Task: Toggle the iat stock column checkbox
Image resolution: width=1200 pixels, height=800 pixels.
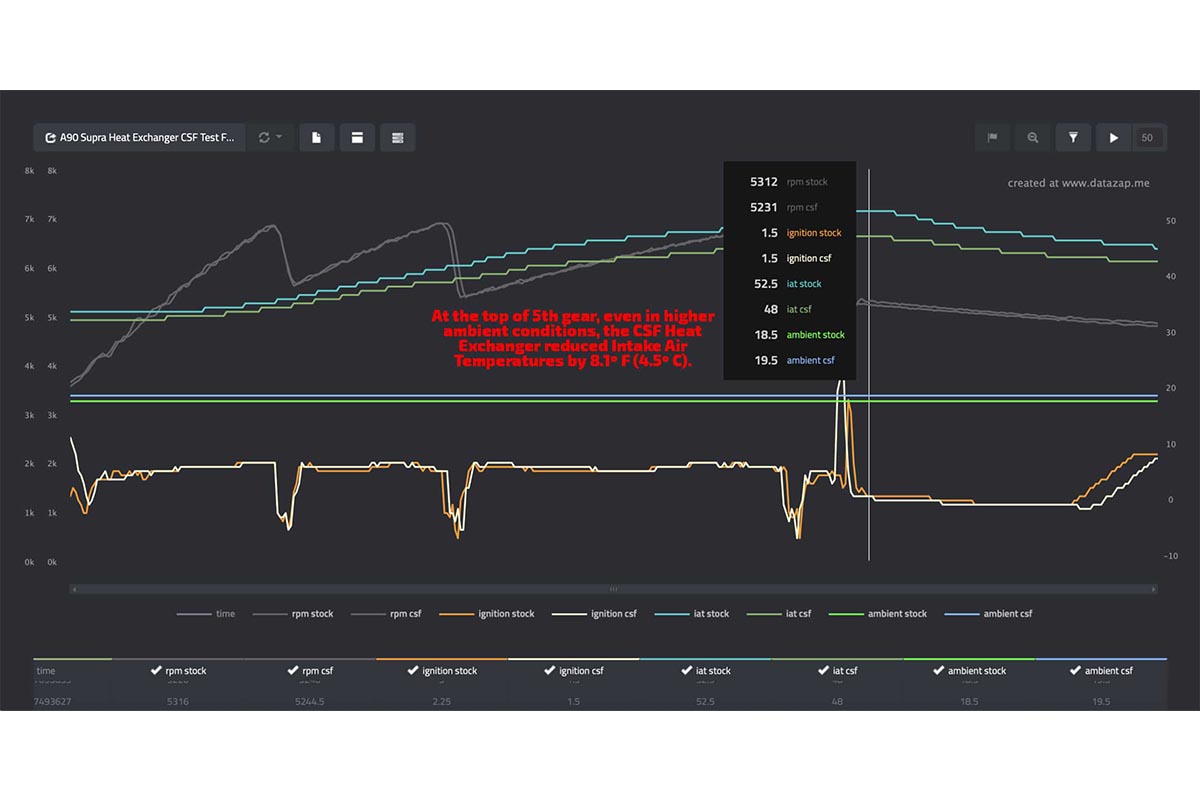Action: pyautogui.click(x=686, y=671)
